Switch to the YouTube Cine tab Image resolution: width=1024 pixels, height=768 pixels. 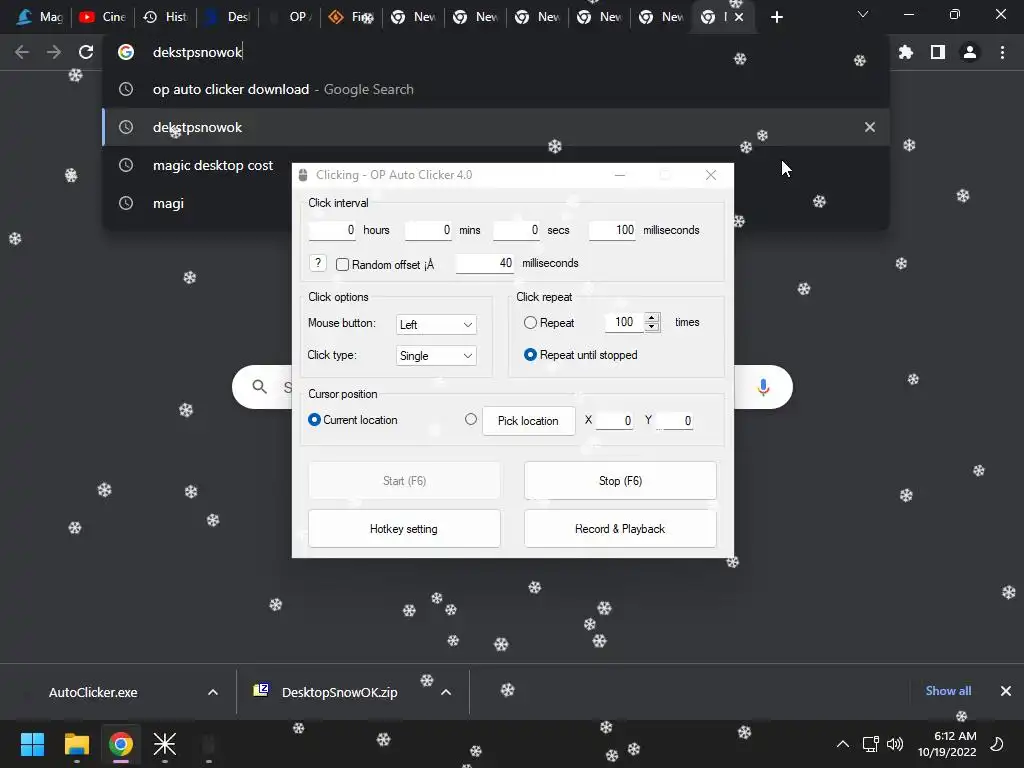click(x=102, y=17)
